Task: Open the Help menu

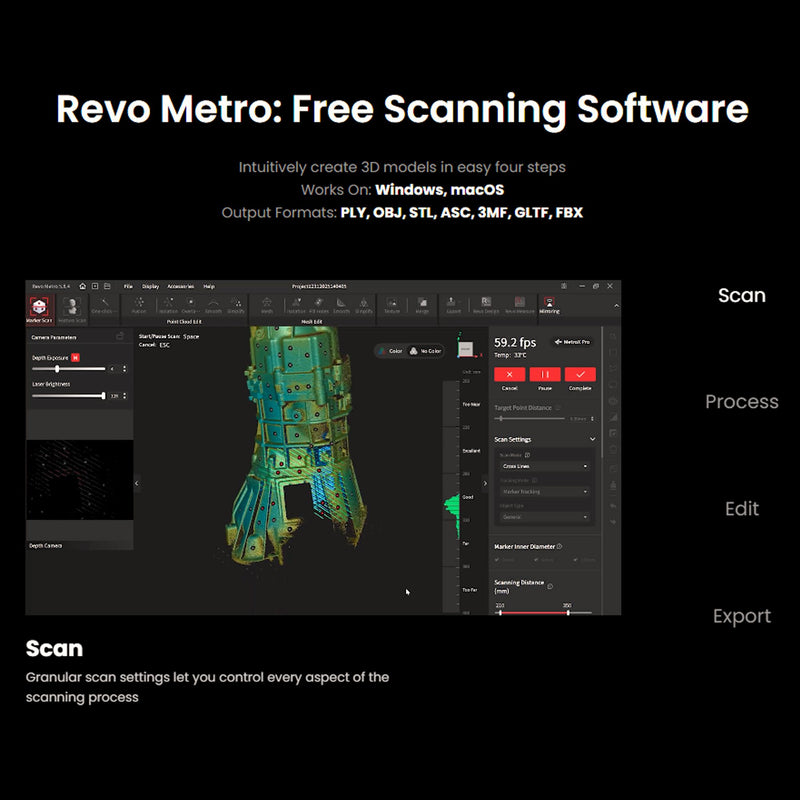Action: tap(209, 286)
